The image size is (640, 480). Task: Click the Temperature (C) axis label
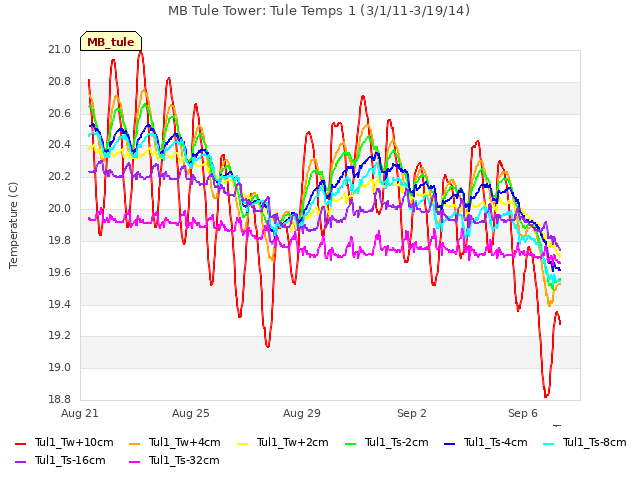13,225
